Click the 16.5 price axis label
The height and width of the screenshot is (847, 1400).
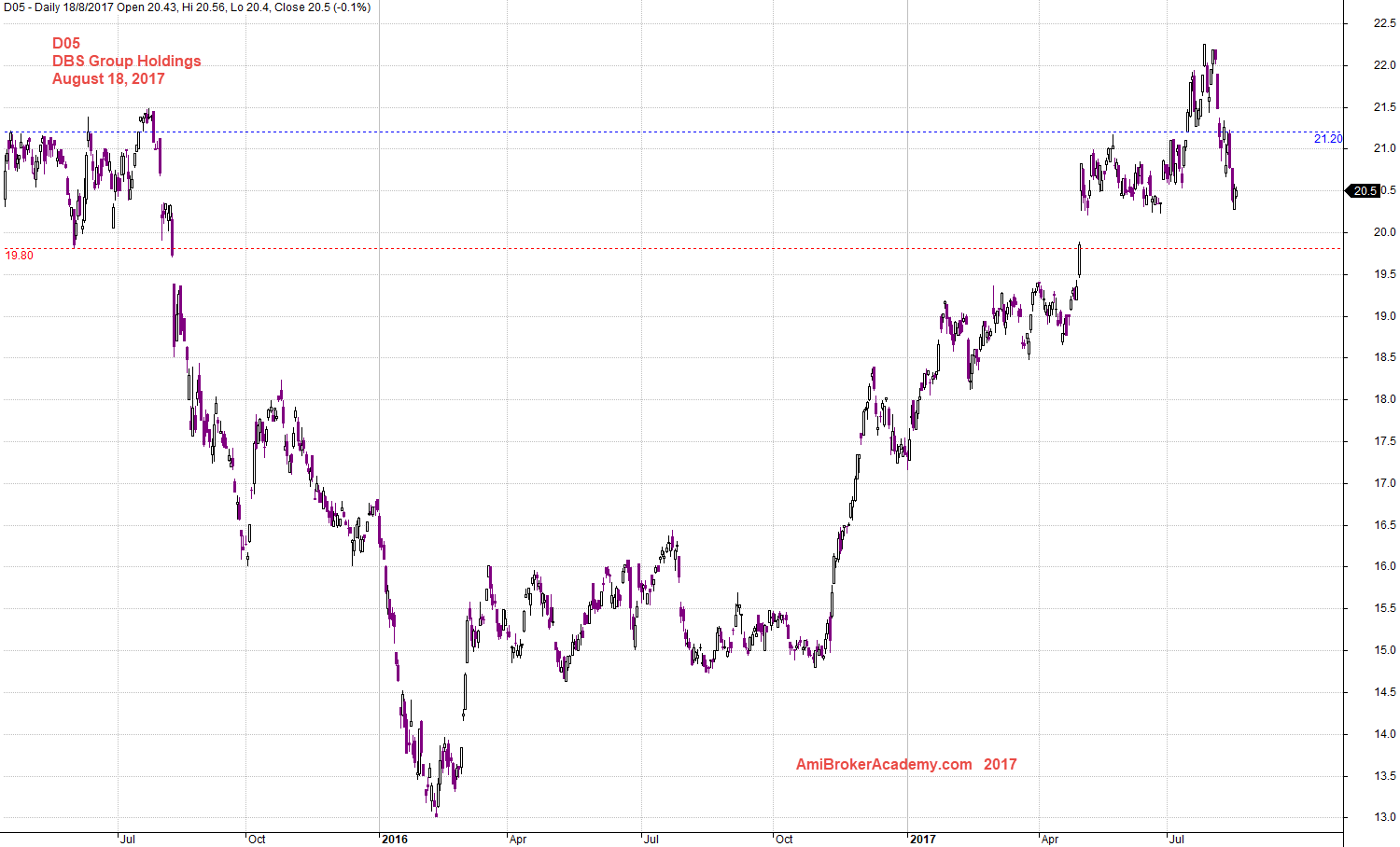click(1385, 525)
